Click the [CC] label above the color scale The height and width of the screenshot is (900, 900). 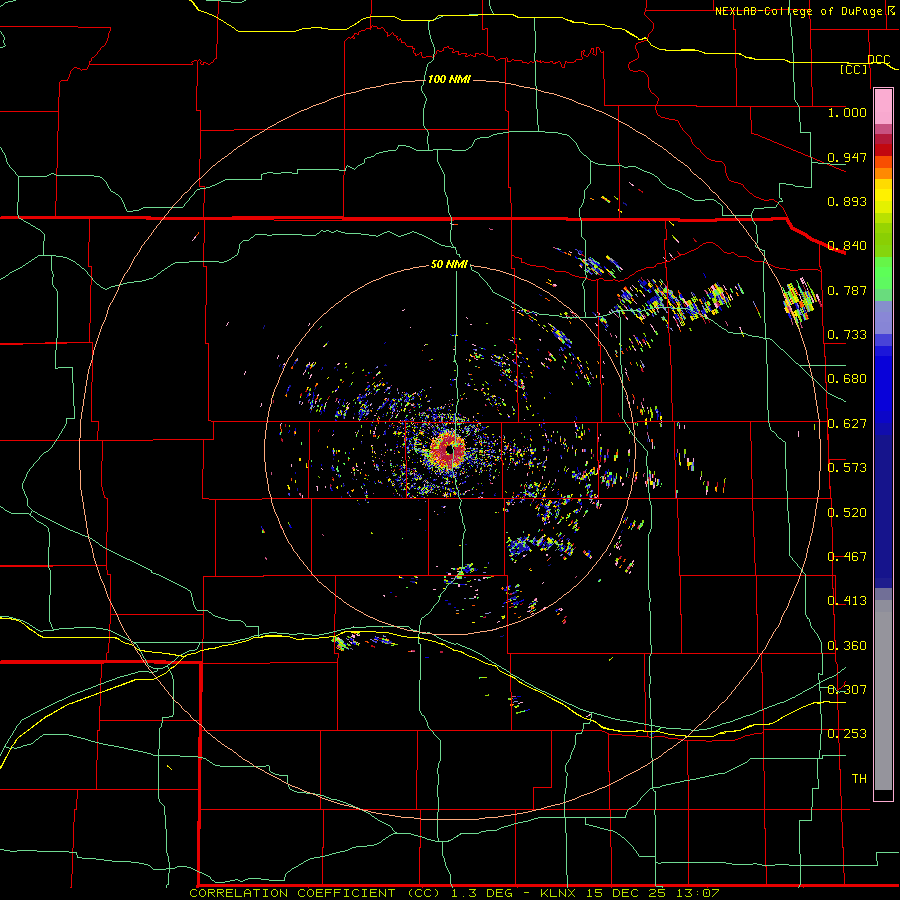pos(854,69)
